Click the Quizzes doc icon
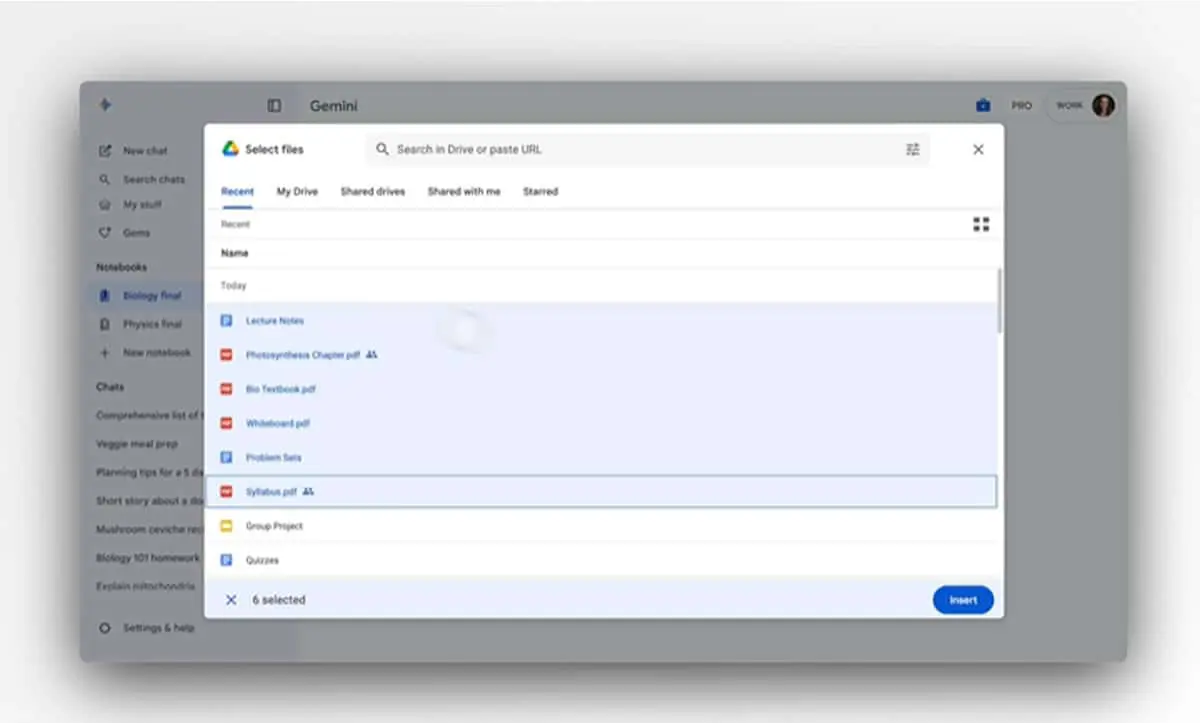Image resolution: width=1200 pixels, height=723 pixels. click(226, 560)
